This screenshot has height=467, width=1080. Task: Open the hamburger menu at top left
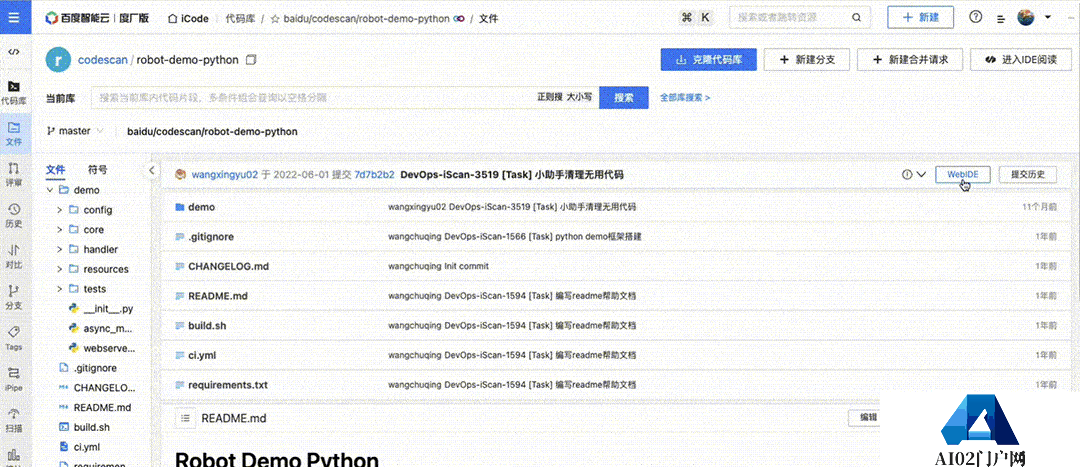(x=14, y=17)
